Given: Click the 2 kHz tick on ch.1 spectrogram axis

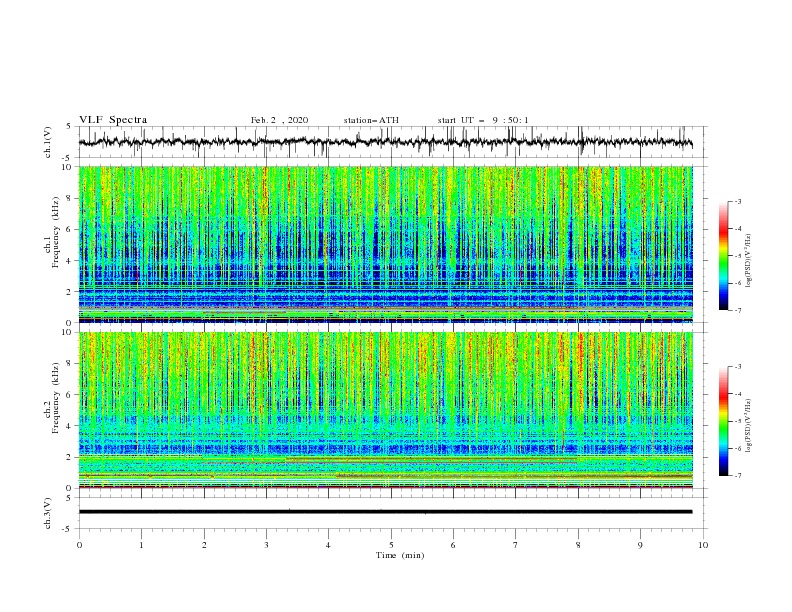Looking at the screenshot, I should click(69, 292).
